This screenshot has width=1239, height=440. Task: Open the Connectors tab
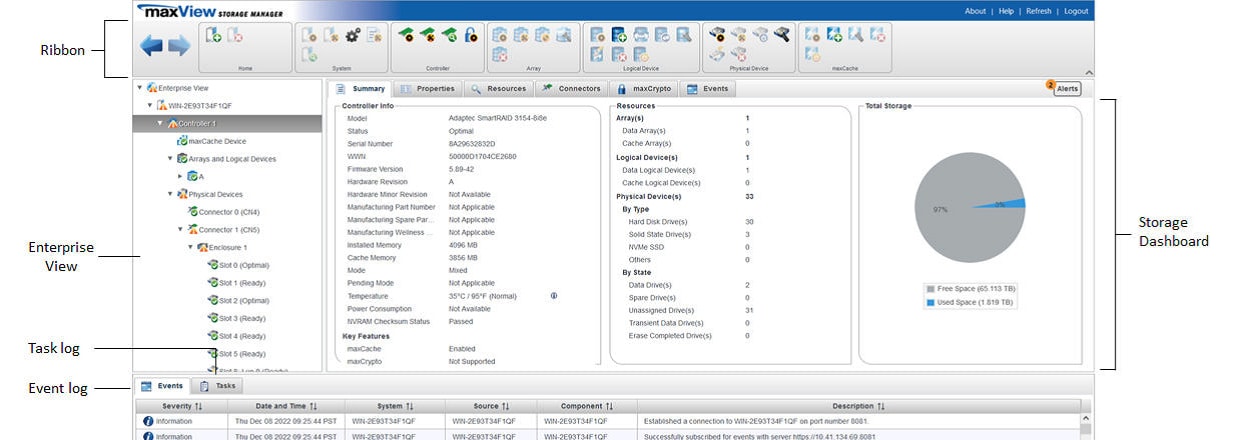tap(571, 89)
